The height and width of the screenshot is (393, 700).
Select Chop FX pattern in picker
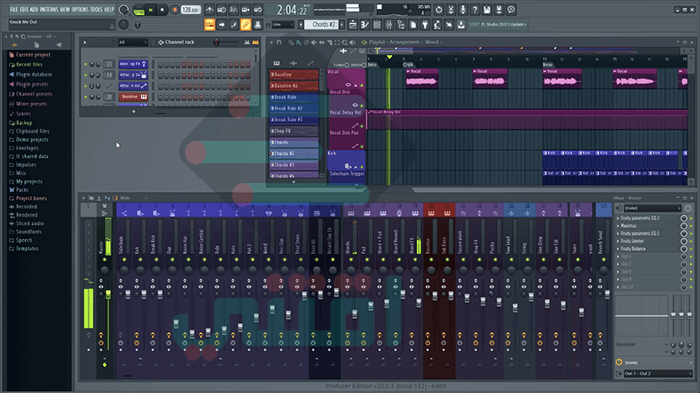[294, 131]
